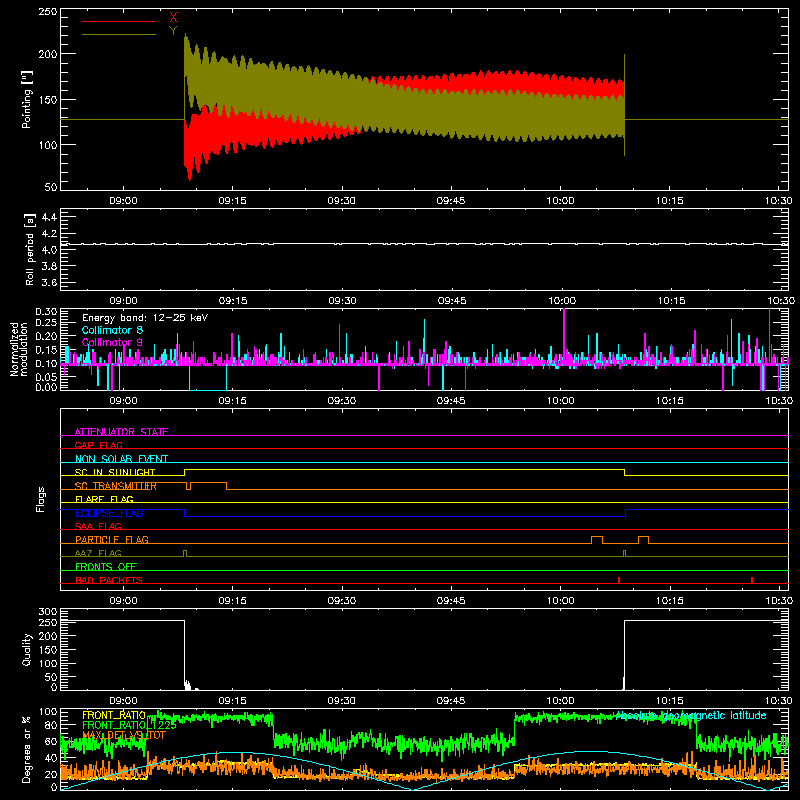
Task: Select the ATTENUATOR_STATE flag label
Action: click(x=121, y=432)
